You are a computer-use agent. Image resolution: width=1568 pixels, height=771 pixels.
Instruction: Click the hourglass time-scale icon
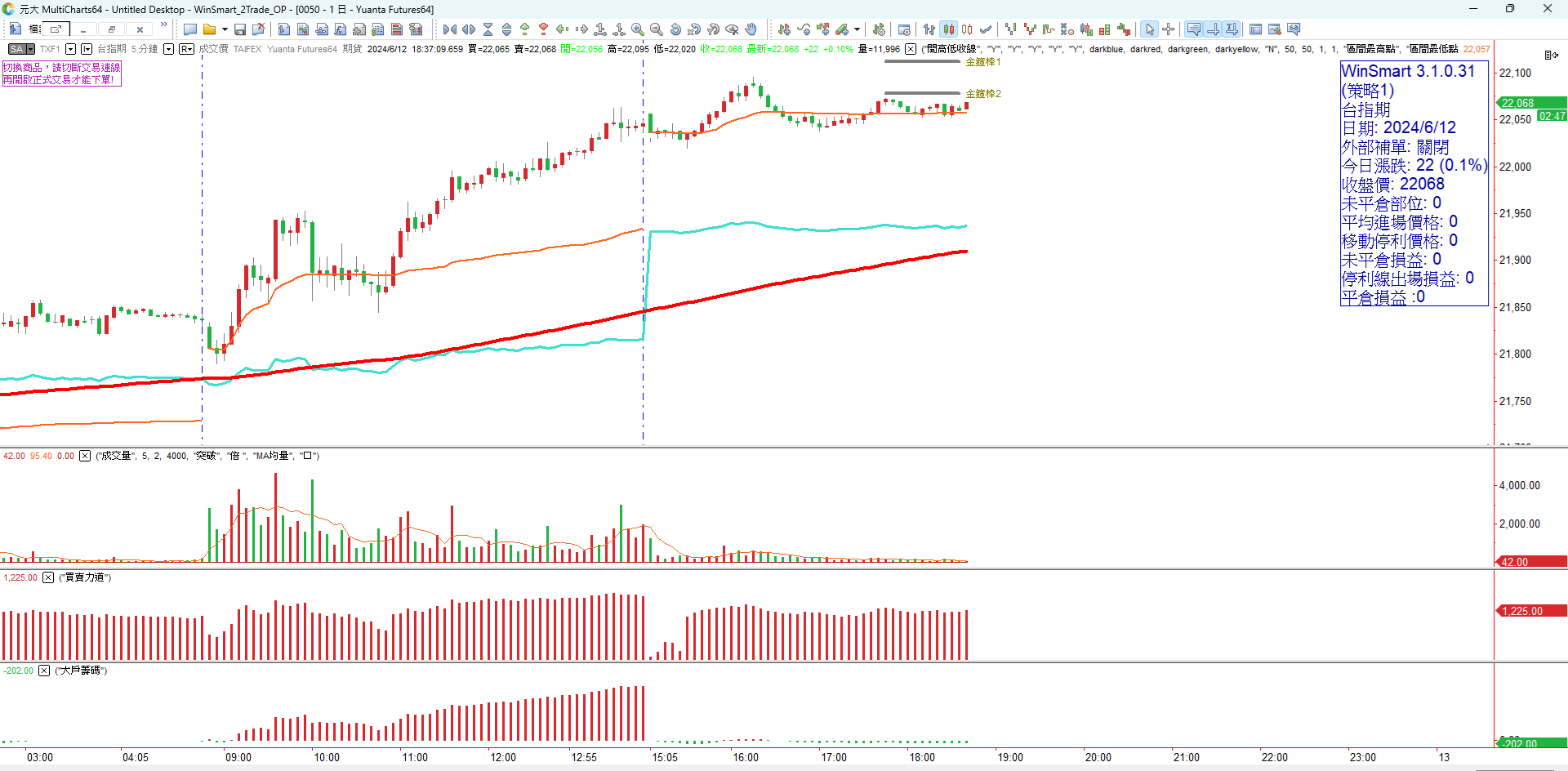click(488, 29)
